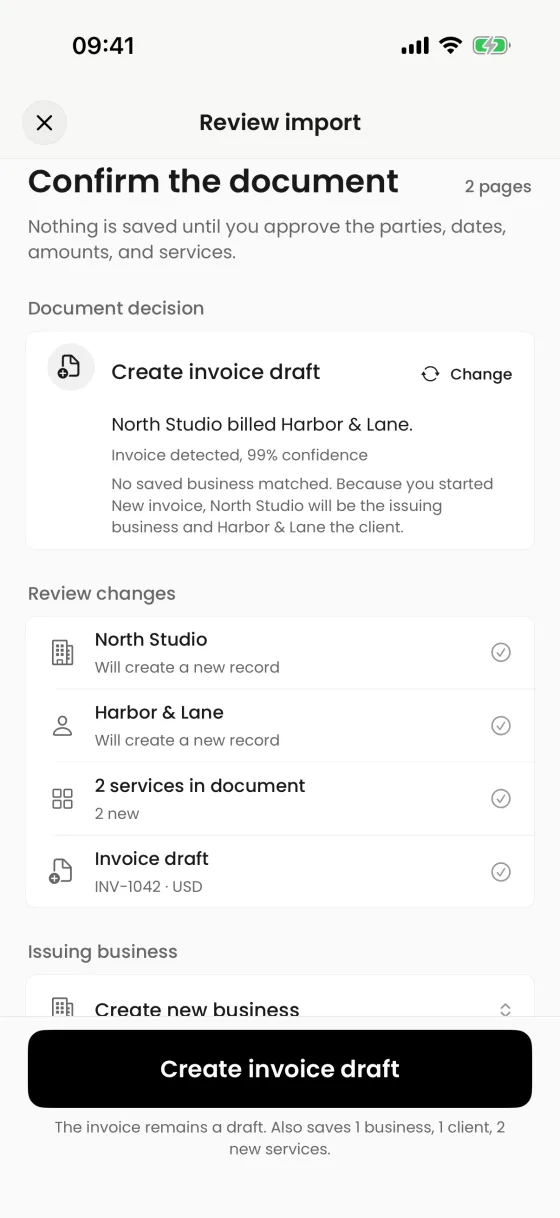Click the grid icon beside 2 services
This screenshot has height=1218, width=560.
62,799
